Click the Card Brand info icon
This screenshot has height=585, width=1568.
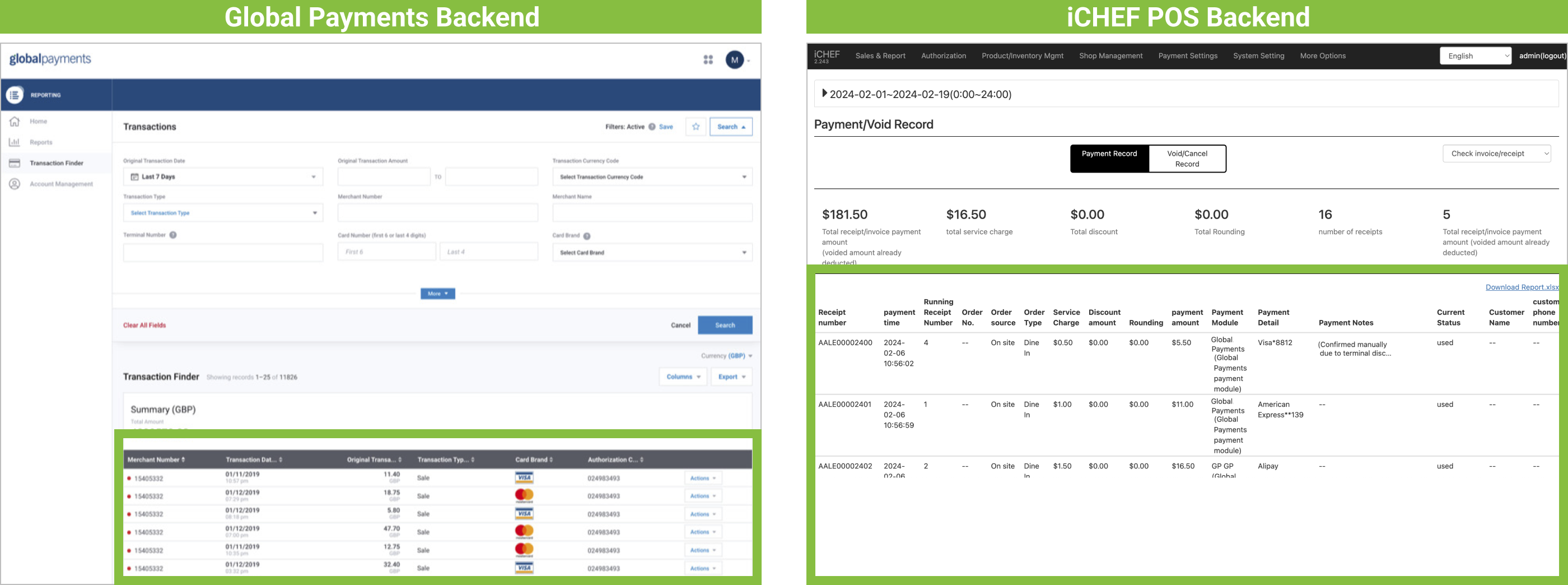tap(587, 236)
